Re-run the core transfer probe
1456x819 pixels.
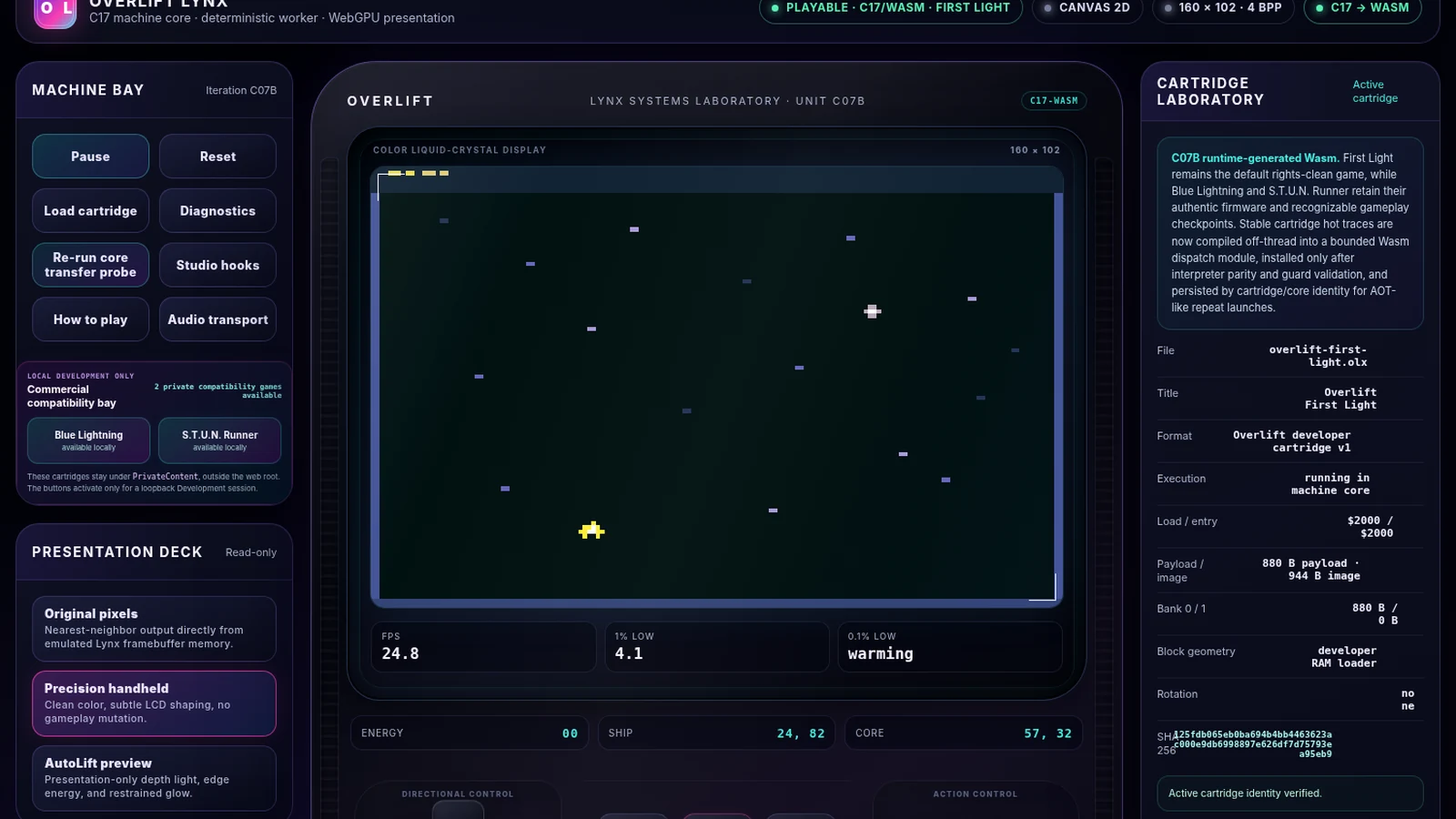[90, 265]
